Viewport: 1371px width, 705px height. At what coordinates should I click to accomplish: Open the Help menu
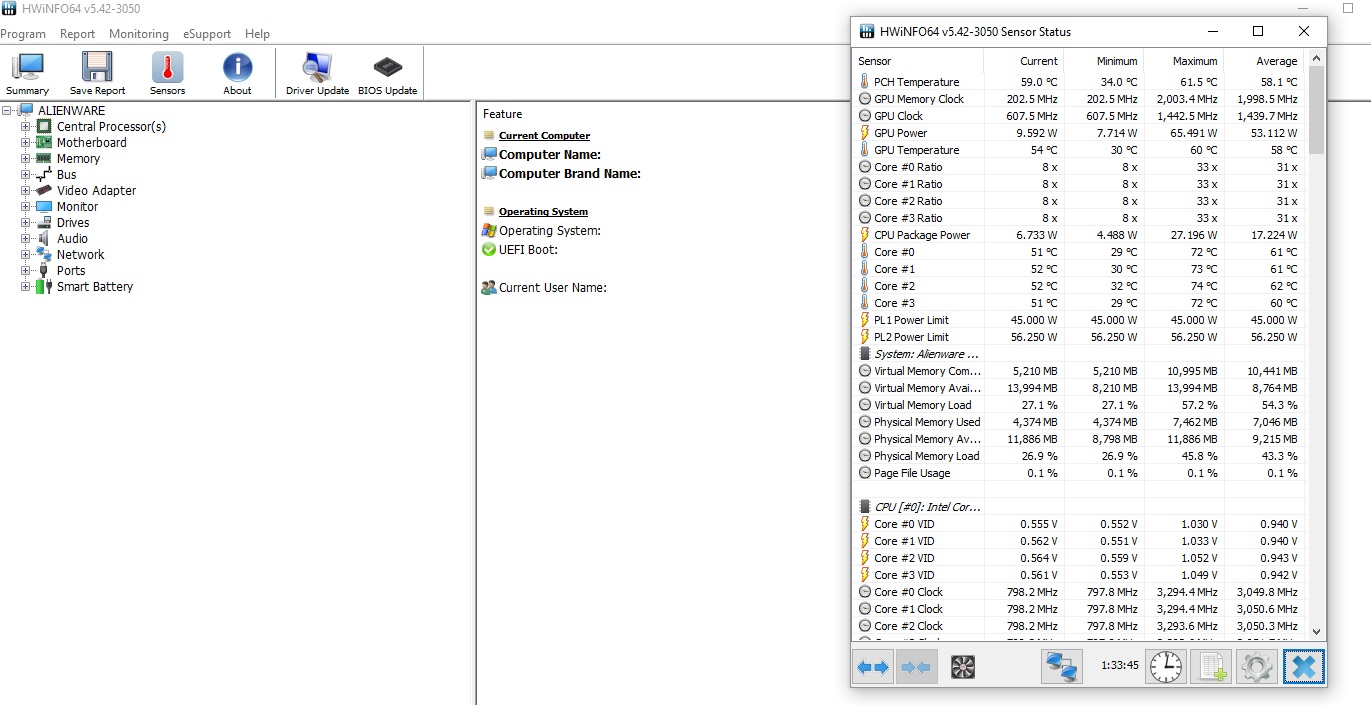pos(257,34)
